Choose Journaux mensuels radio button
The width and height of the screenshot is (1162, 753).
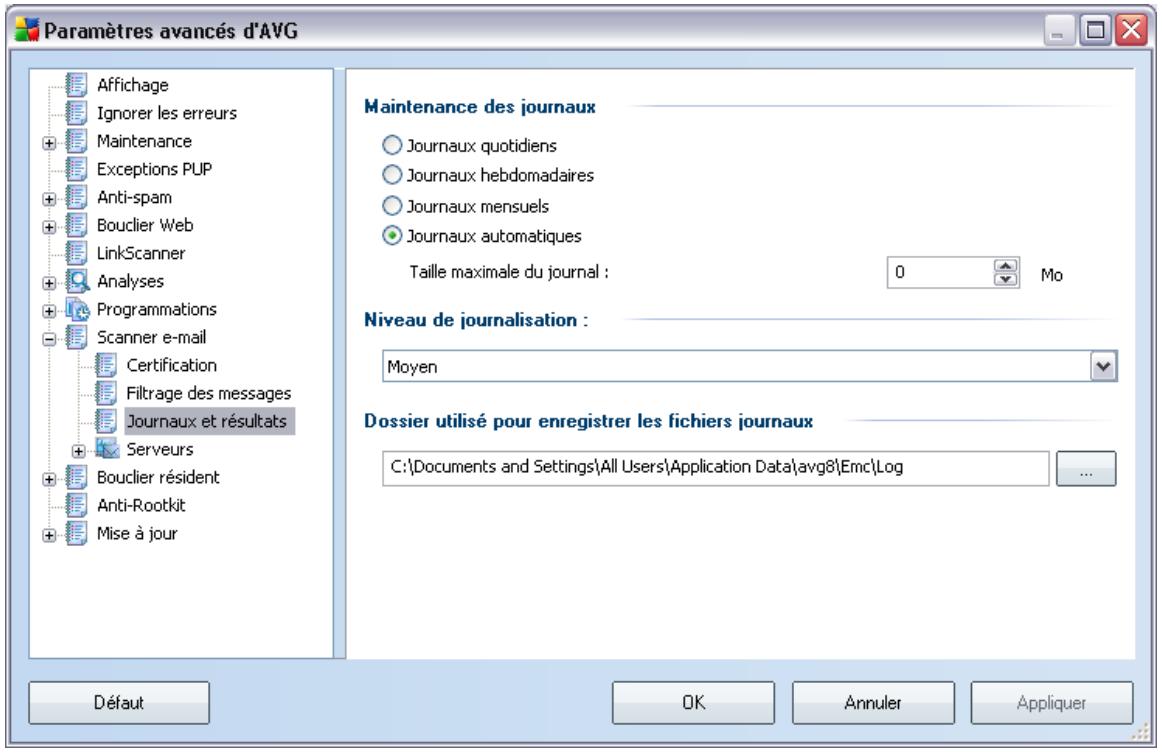pyautogui.click(x=392, y=205)
